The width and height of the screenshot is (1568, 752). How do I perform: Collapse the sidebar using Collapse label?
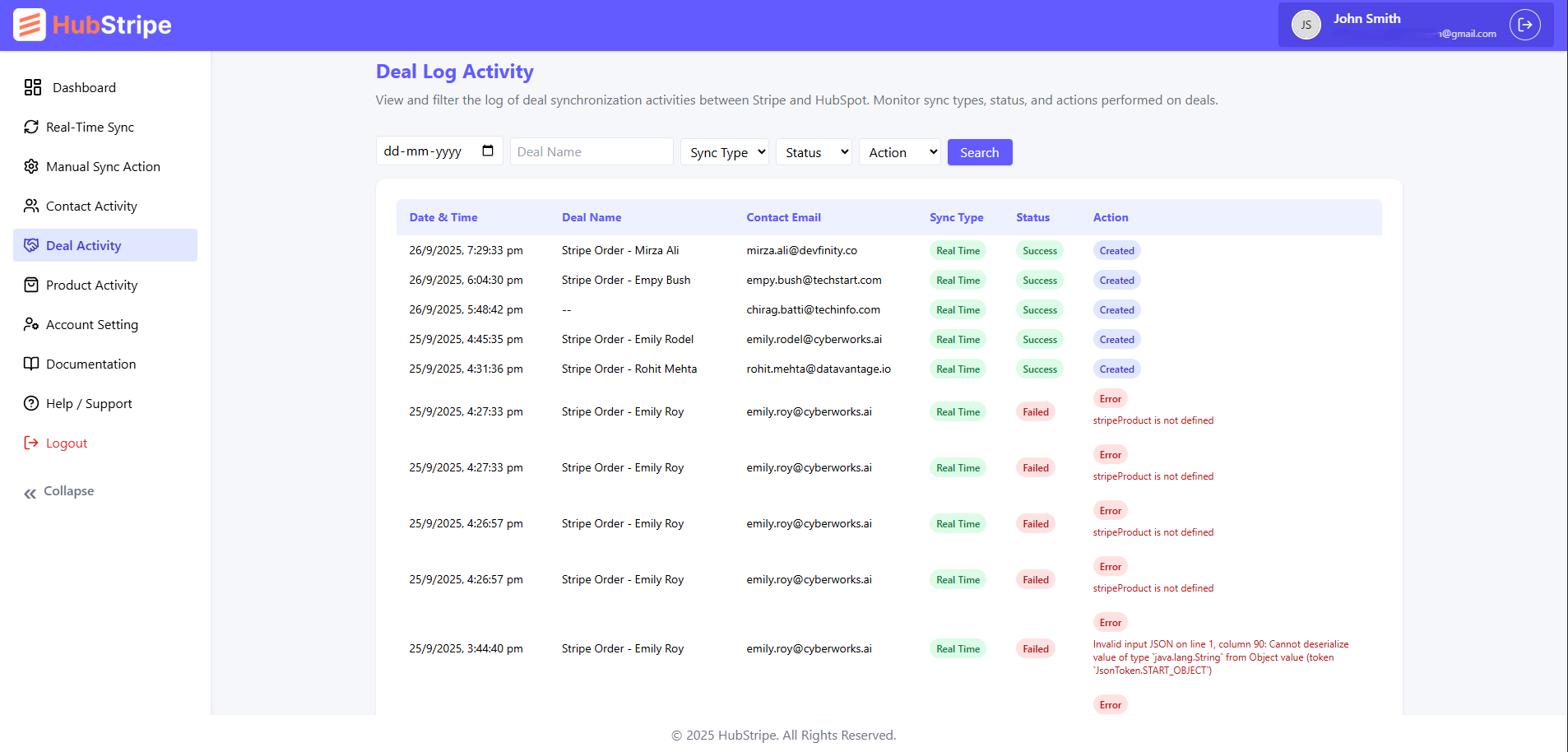coord(69,491)
